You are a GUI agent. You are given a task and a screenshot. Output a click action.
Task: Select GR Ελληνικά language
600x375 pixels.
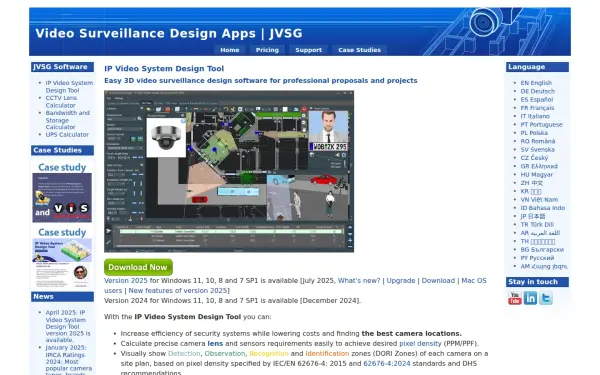click(x=539, y=166)
